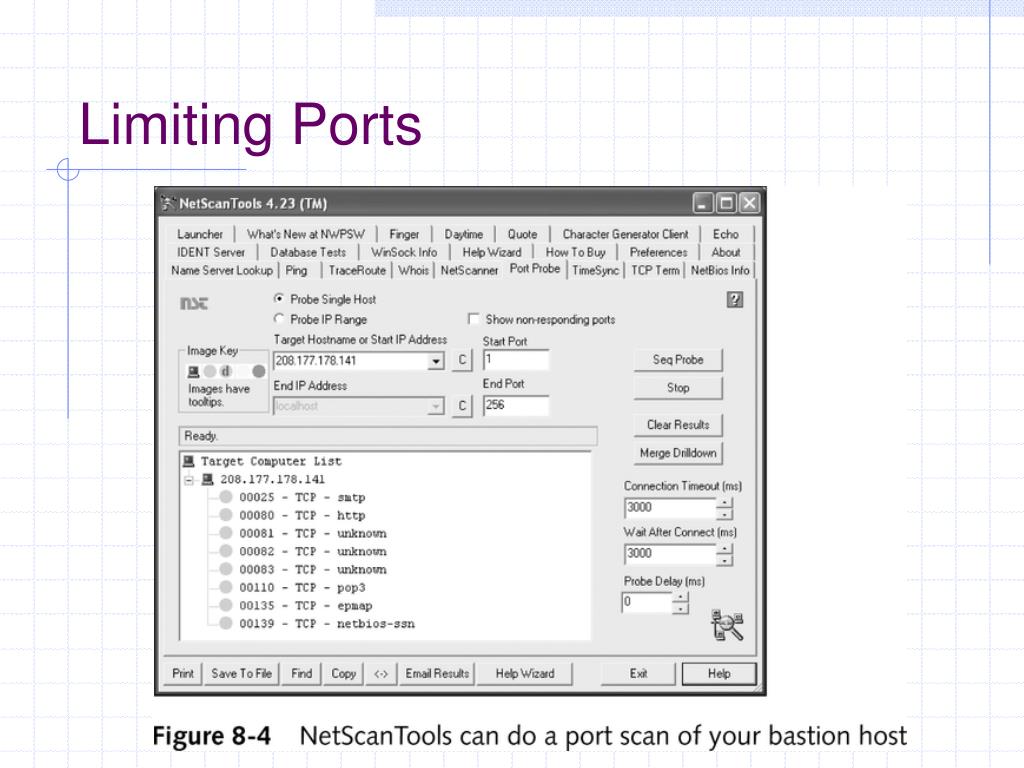
Task: Click the Probe Delay value field
Action: 647,603
